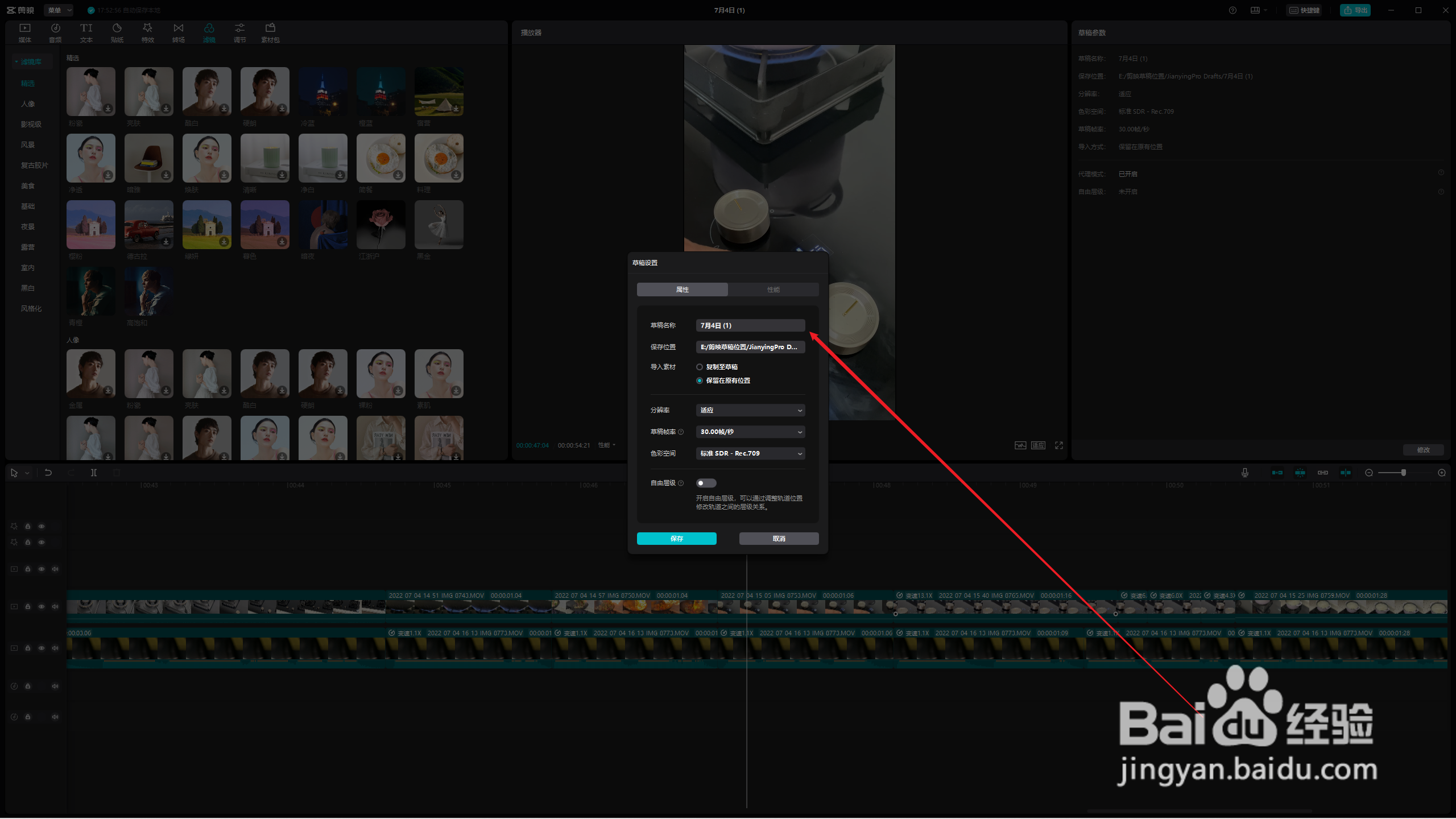Enable the 自由层级 toggle switch
Screen dimensions: 1456x819
706,483
